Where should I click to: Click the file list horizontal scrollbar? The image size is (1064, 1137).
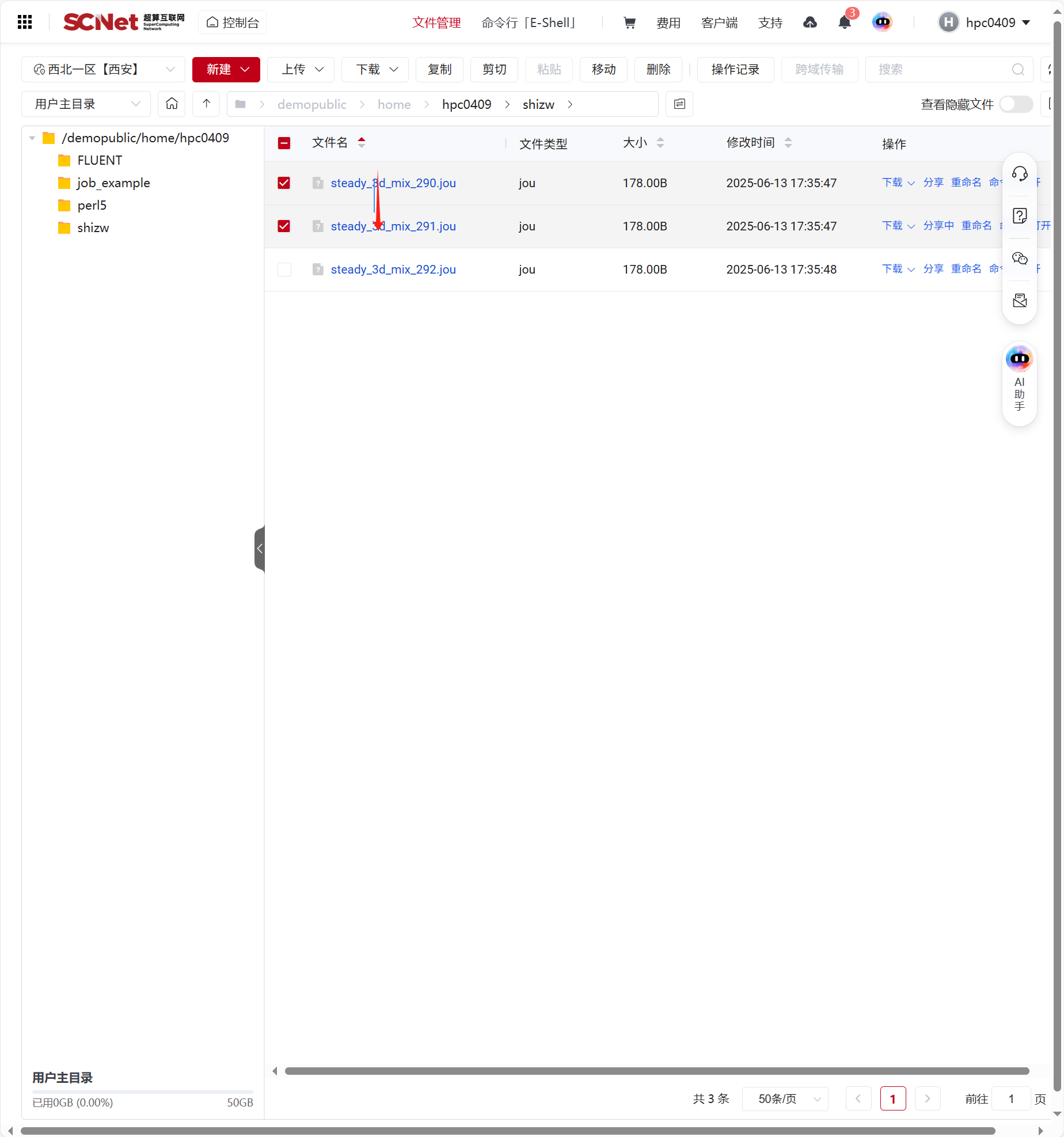(x=656, y=1071)
